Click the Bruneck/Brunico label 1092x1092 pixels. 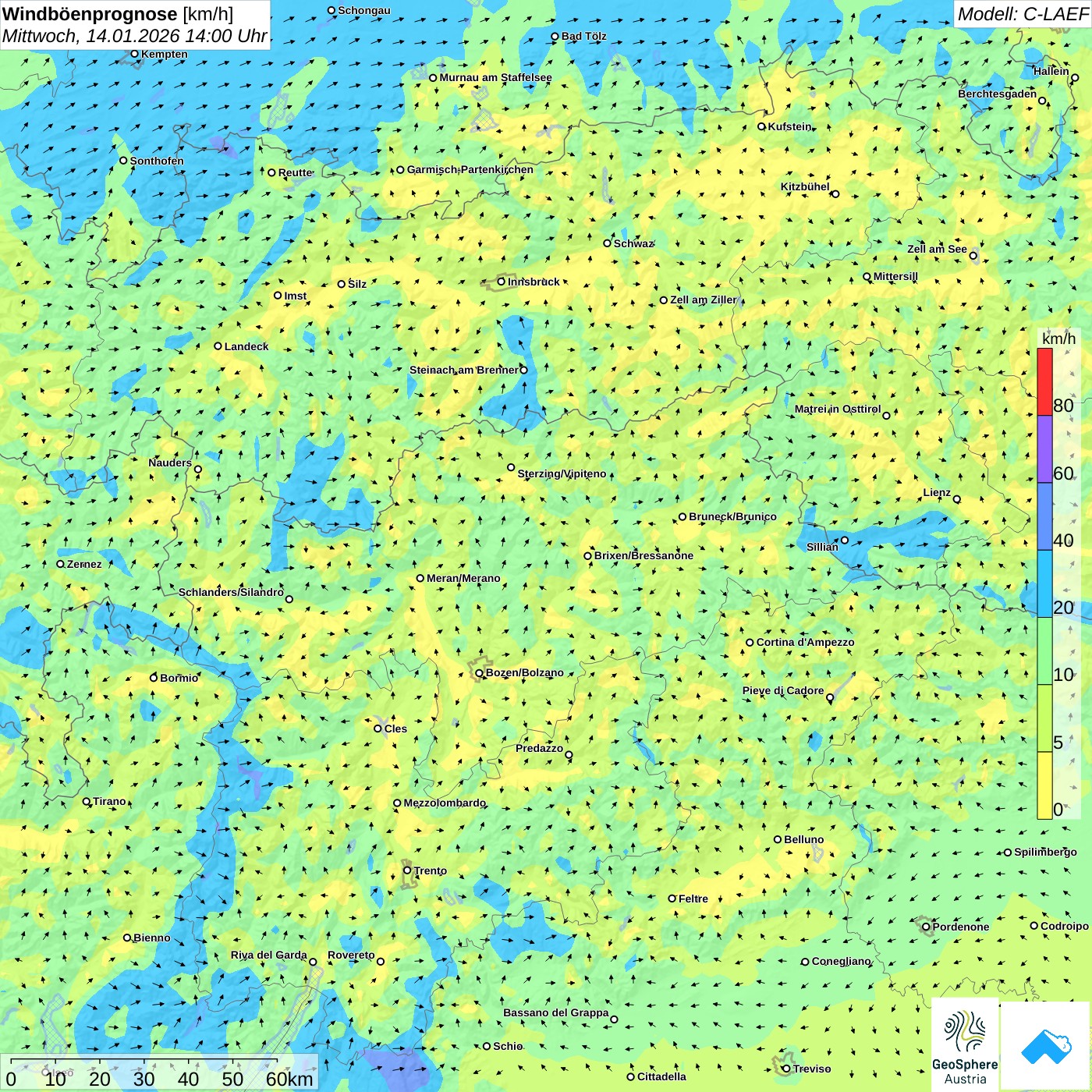click(x=732, y=516)
